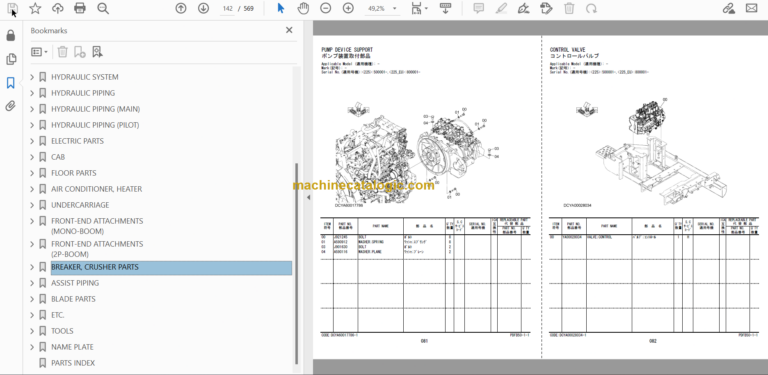Zoom out with the minus button
This screenshot has width=768, height=375.
326,8
